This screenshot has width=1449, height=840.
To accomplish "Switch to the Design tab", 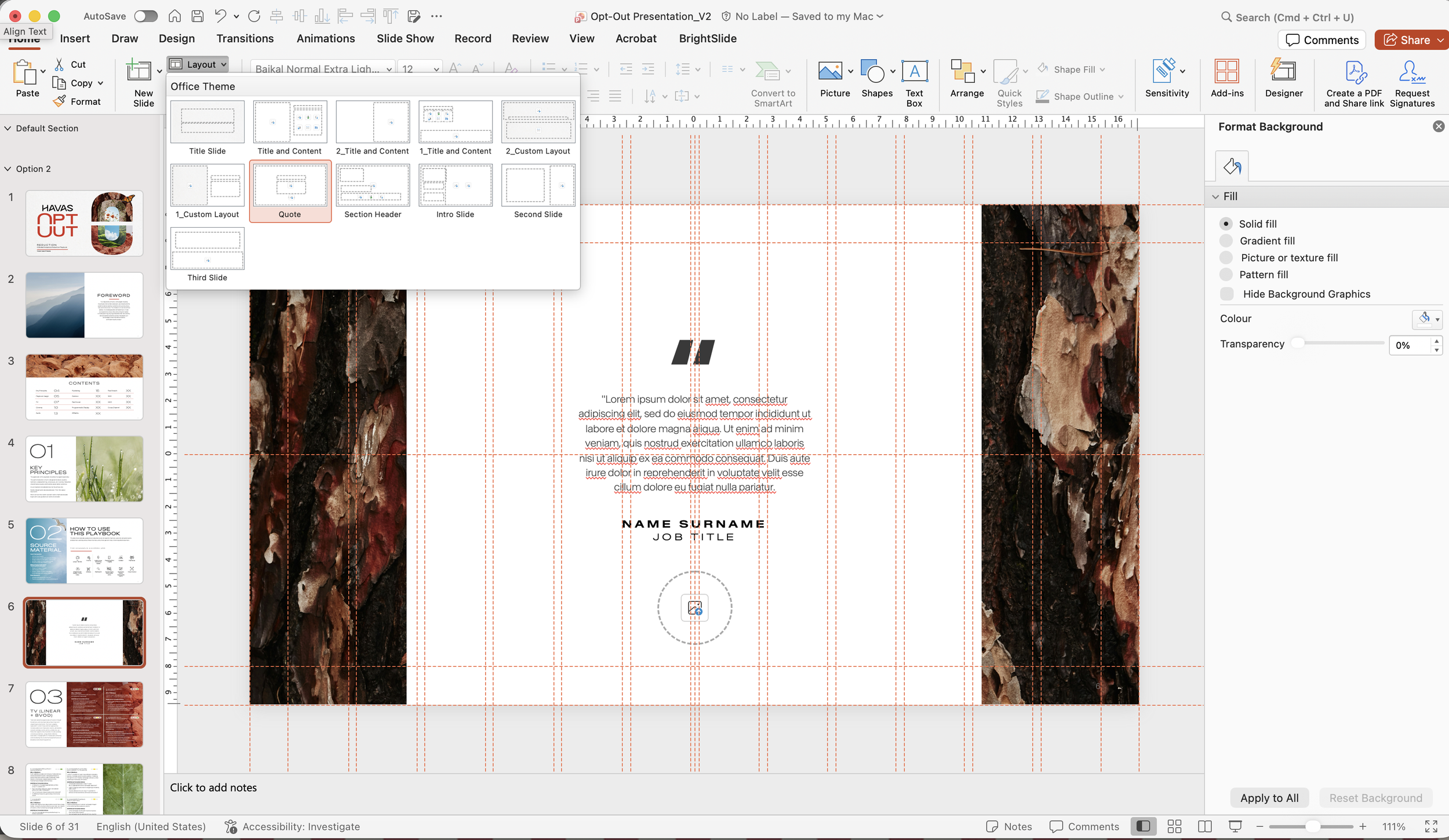I will 177,38.
